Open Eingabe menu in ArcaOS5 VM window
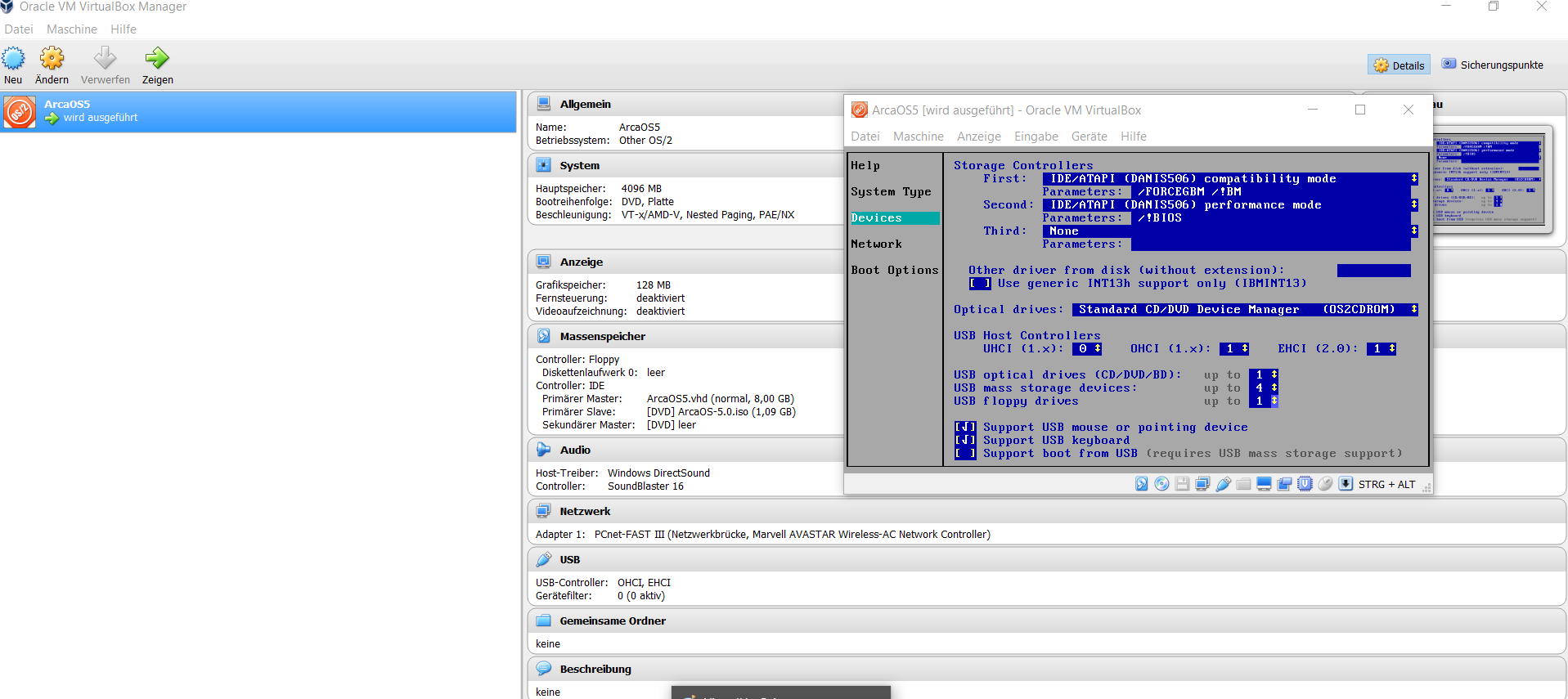 (x=1036, y=137)
